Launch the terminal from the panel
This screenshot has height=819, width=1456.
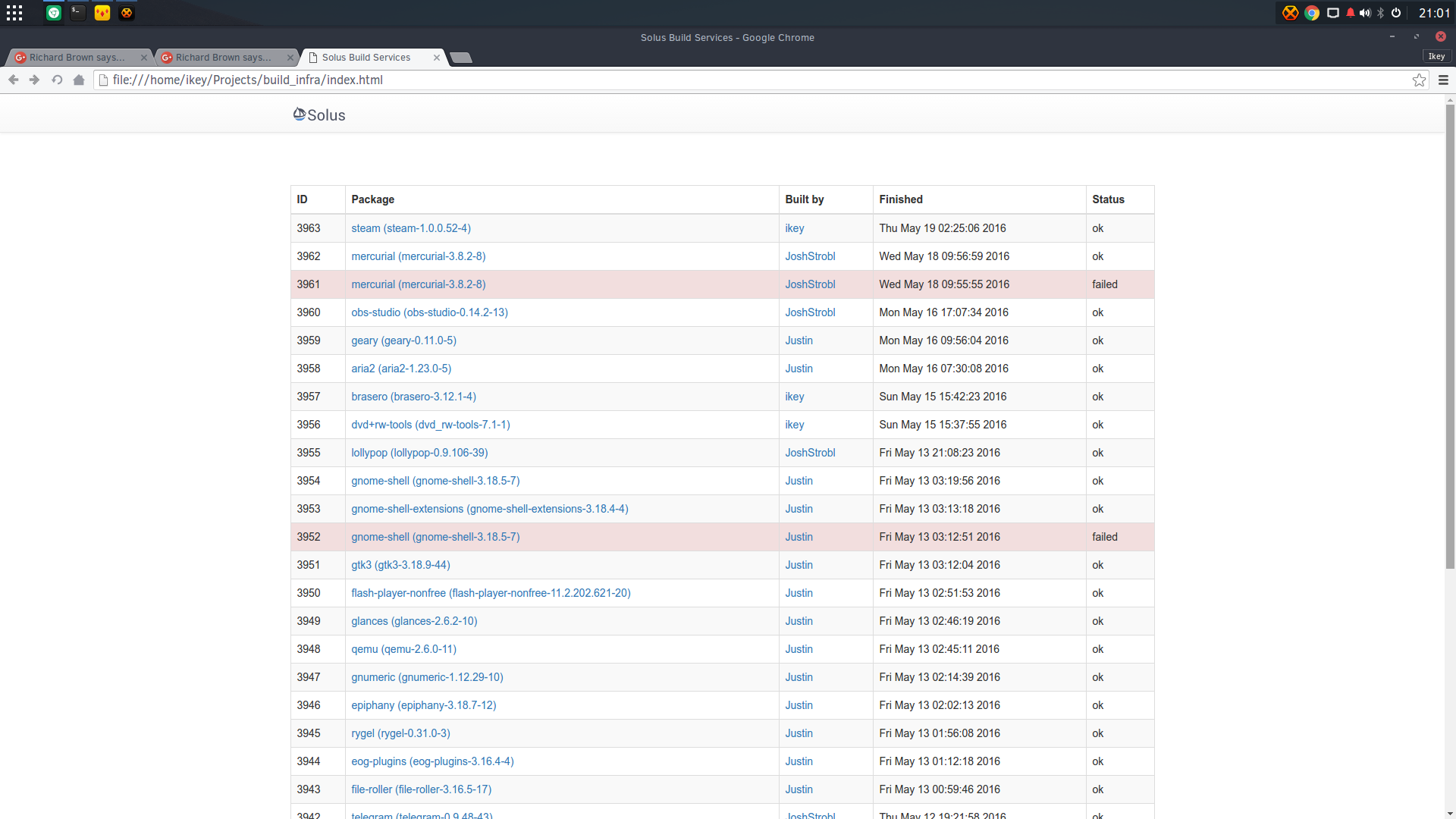(78, 13)
